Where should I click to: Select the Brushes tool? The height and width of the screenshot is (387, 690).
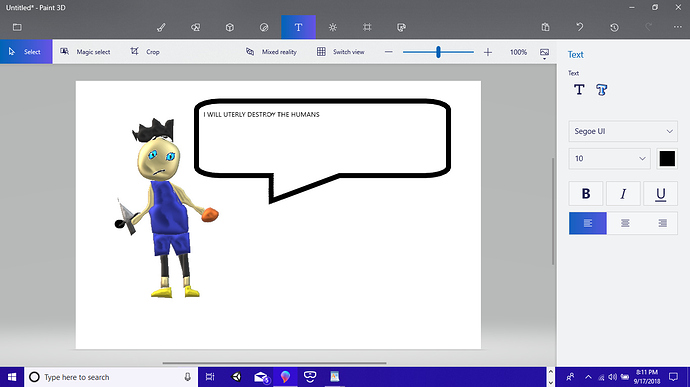161,27
